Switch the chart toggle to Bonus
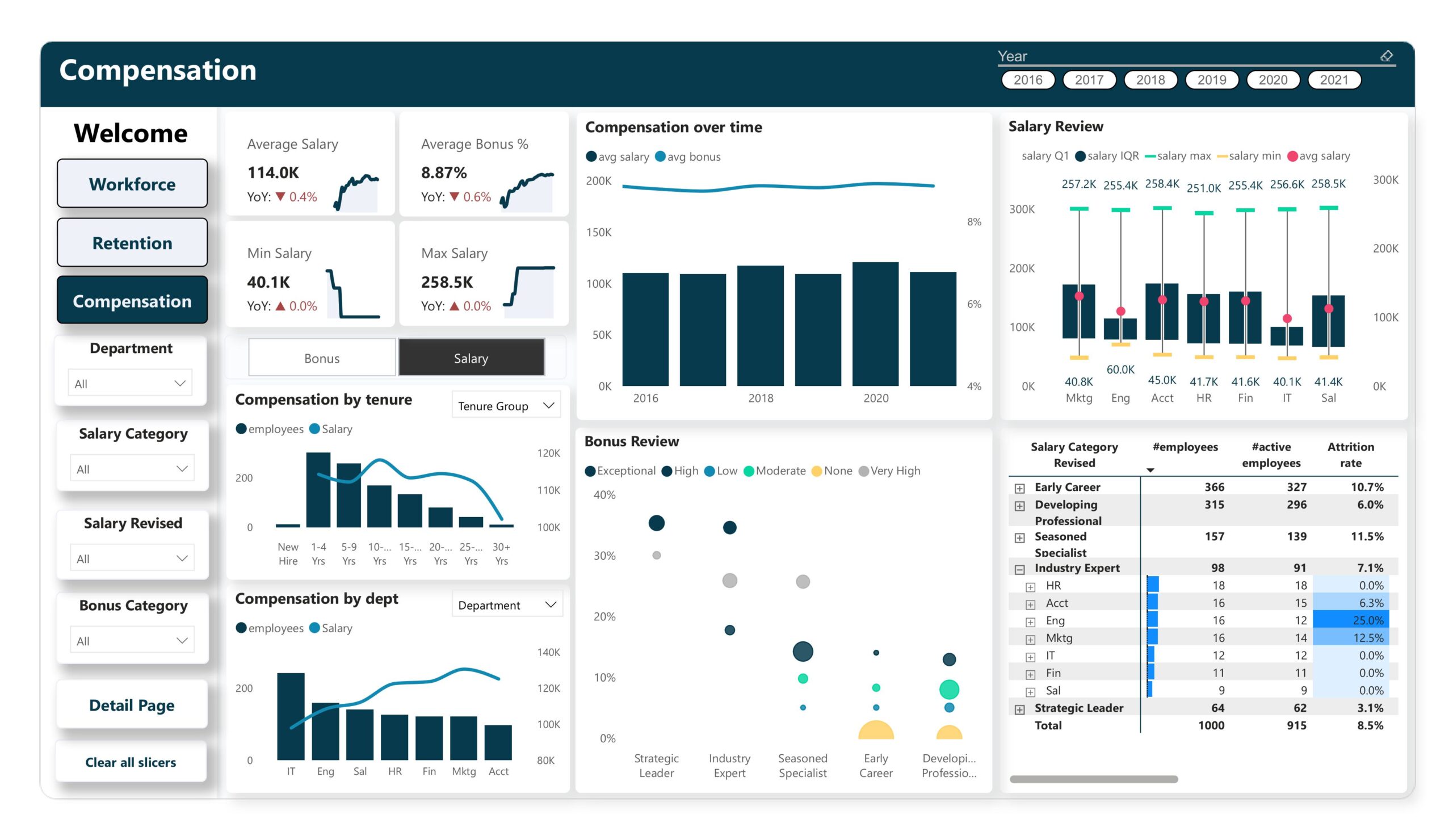The image size is (1453, 840). [322, 358]
